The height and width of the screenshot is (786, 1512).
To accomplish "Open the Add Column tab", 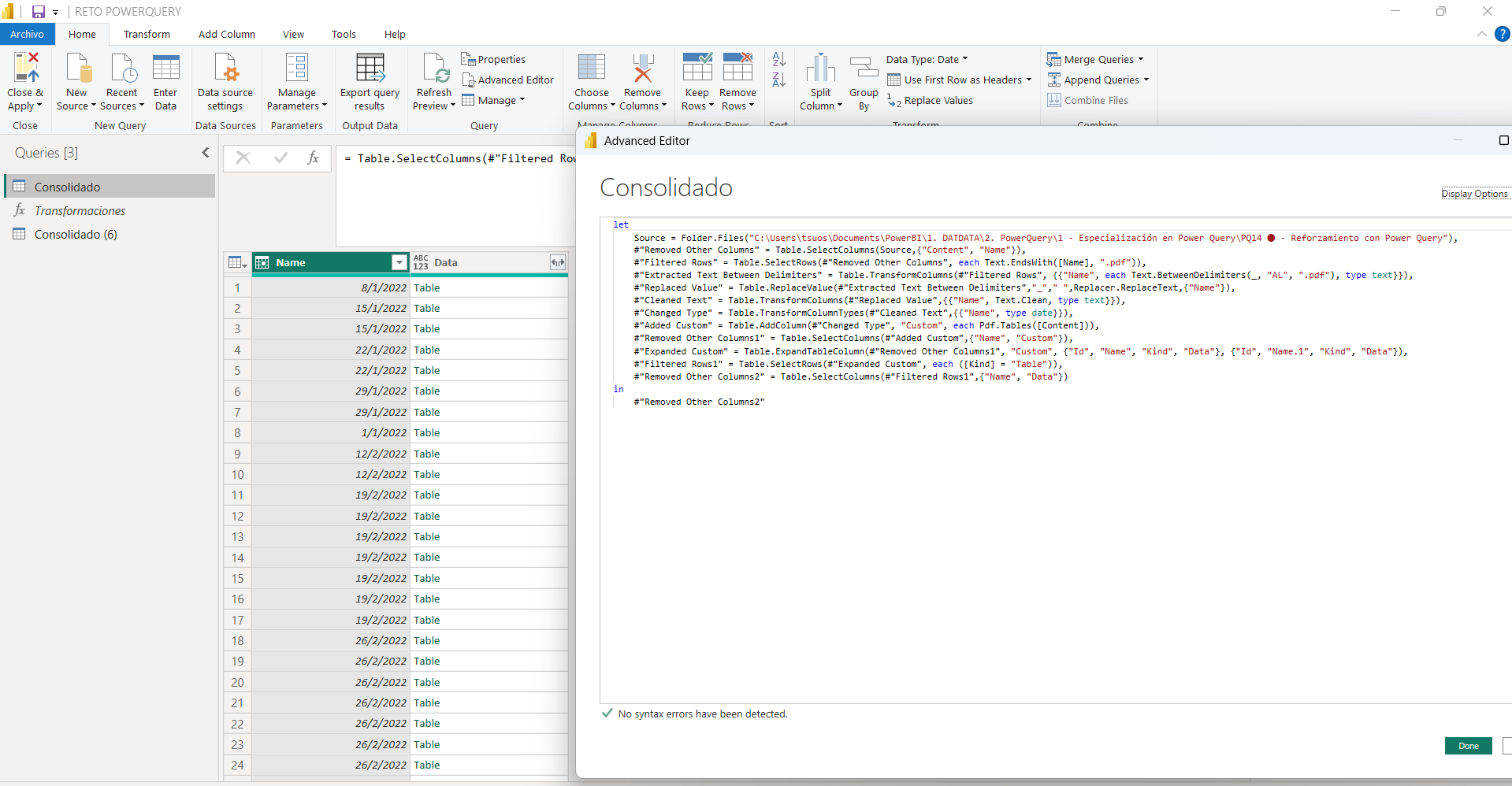I will tap(226, 35).
